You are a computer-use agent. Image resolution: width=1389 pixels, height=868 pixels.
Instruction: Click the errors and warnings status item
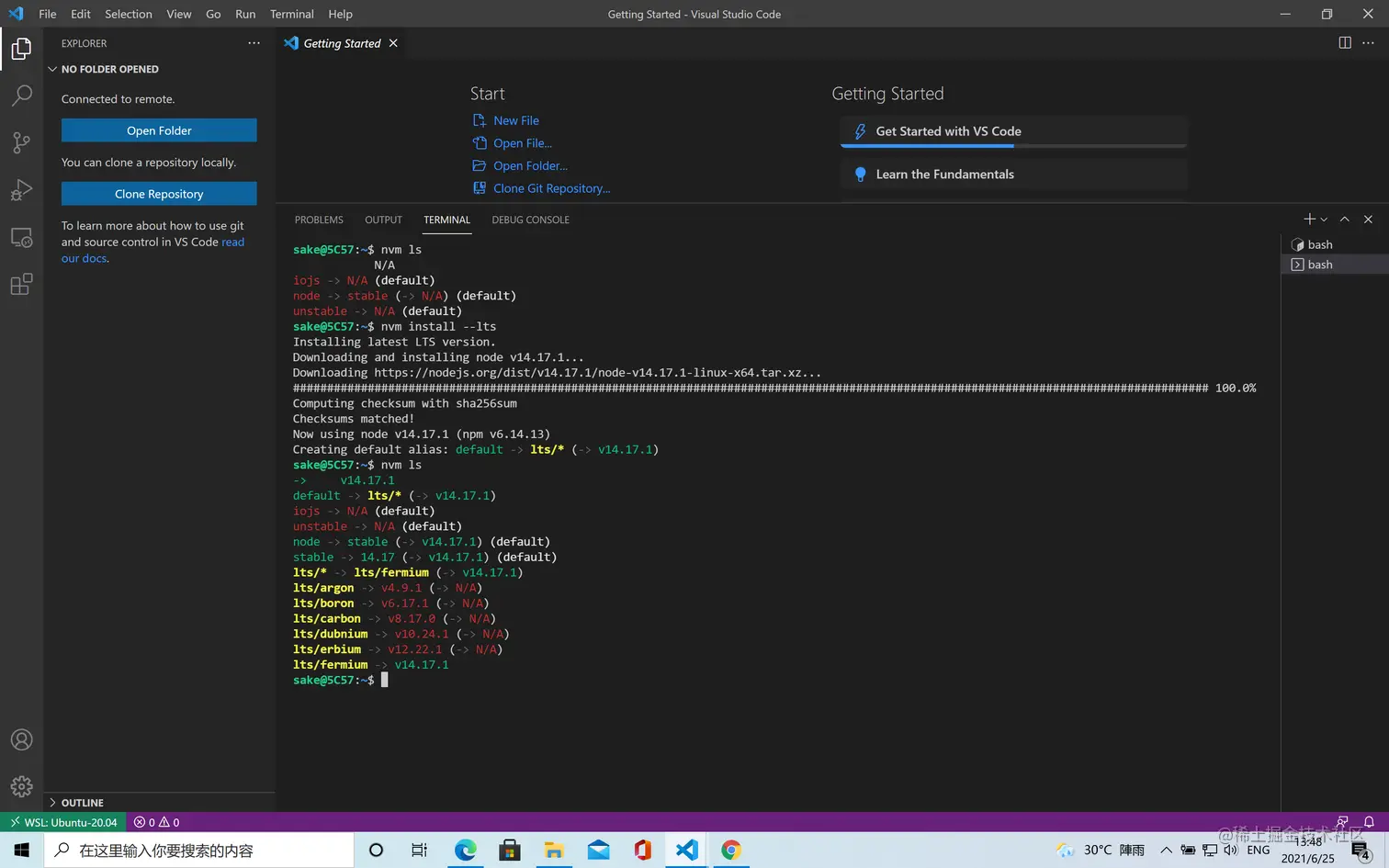156,822
